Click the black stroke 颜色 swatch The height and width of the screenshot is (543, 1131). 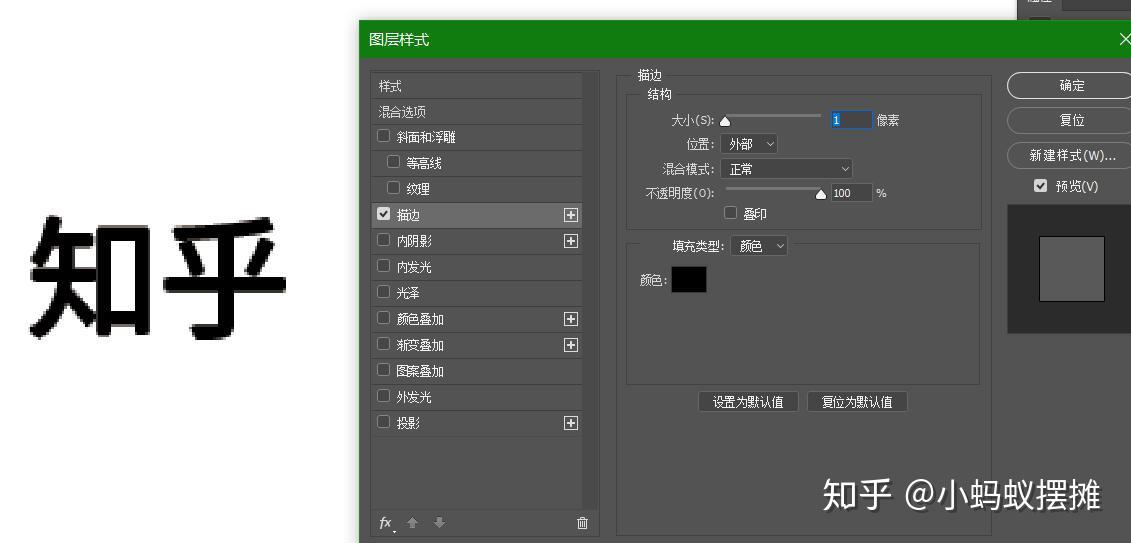coord(689,280)
